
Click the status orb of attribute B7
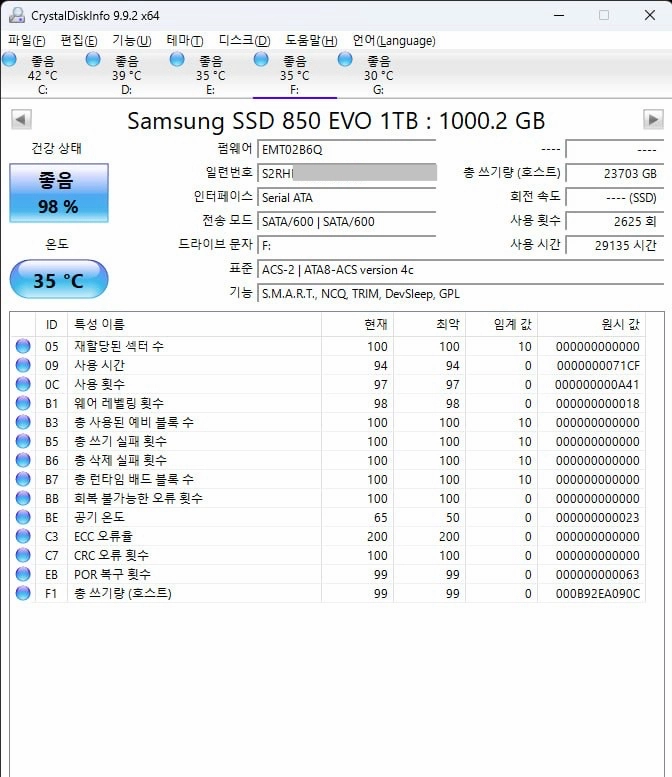click(x=23, y=479)
